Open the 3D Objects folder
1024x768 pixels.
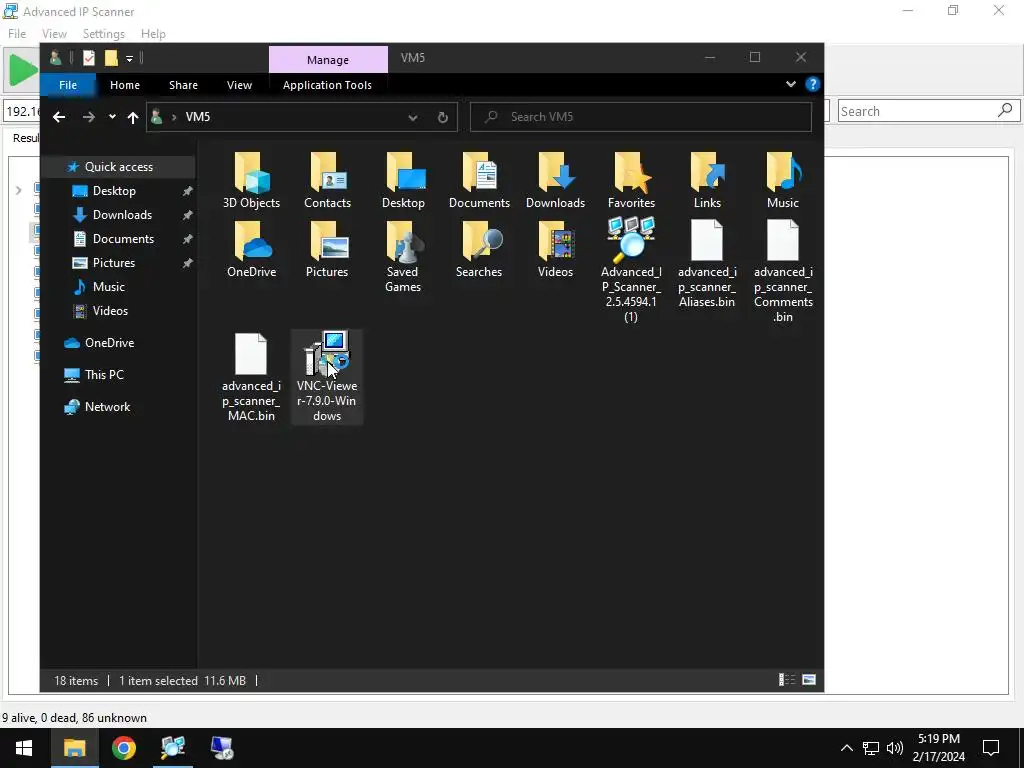[251, 180]
